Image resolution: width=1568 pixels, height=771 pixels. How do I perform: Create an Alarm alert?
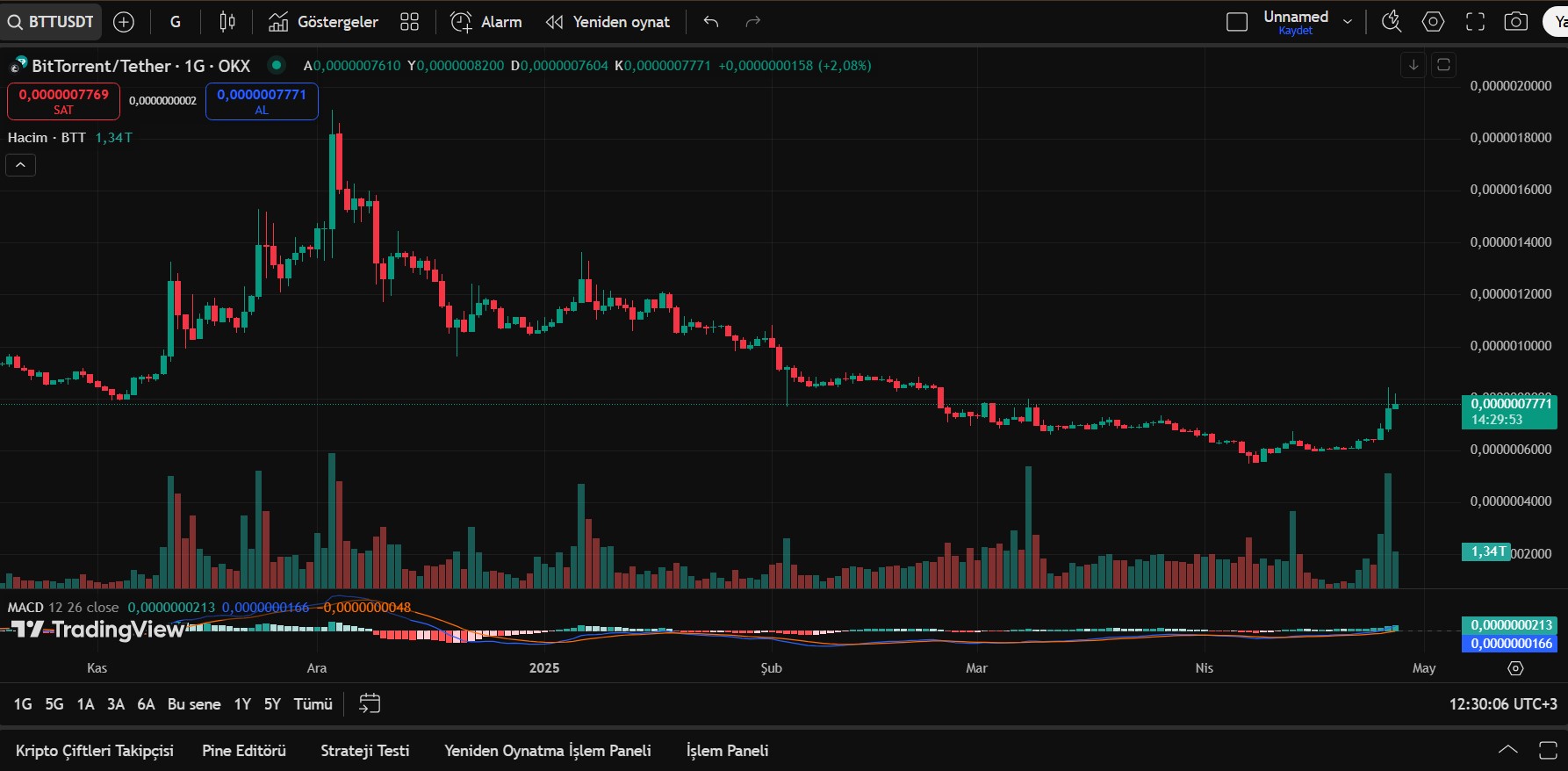[486, 22]
